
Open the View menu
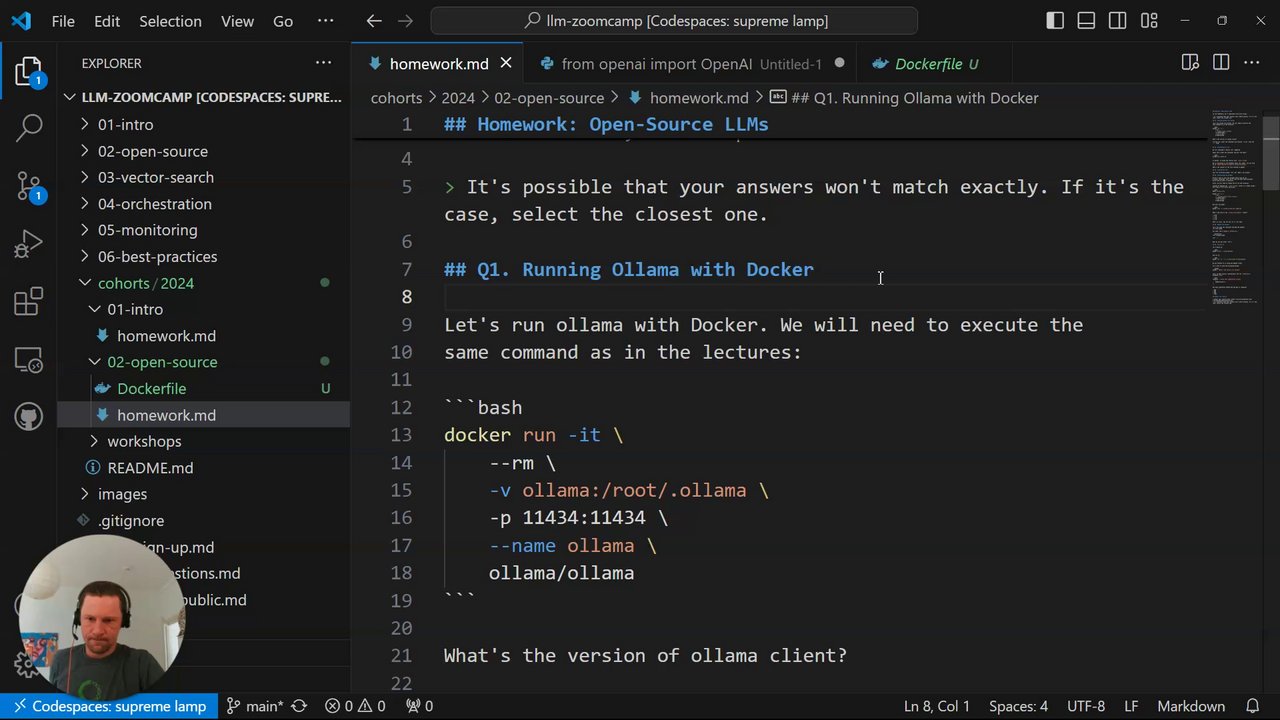click(x=237, y=20)
